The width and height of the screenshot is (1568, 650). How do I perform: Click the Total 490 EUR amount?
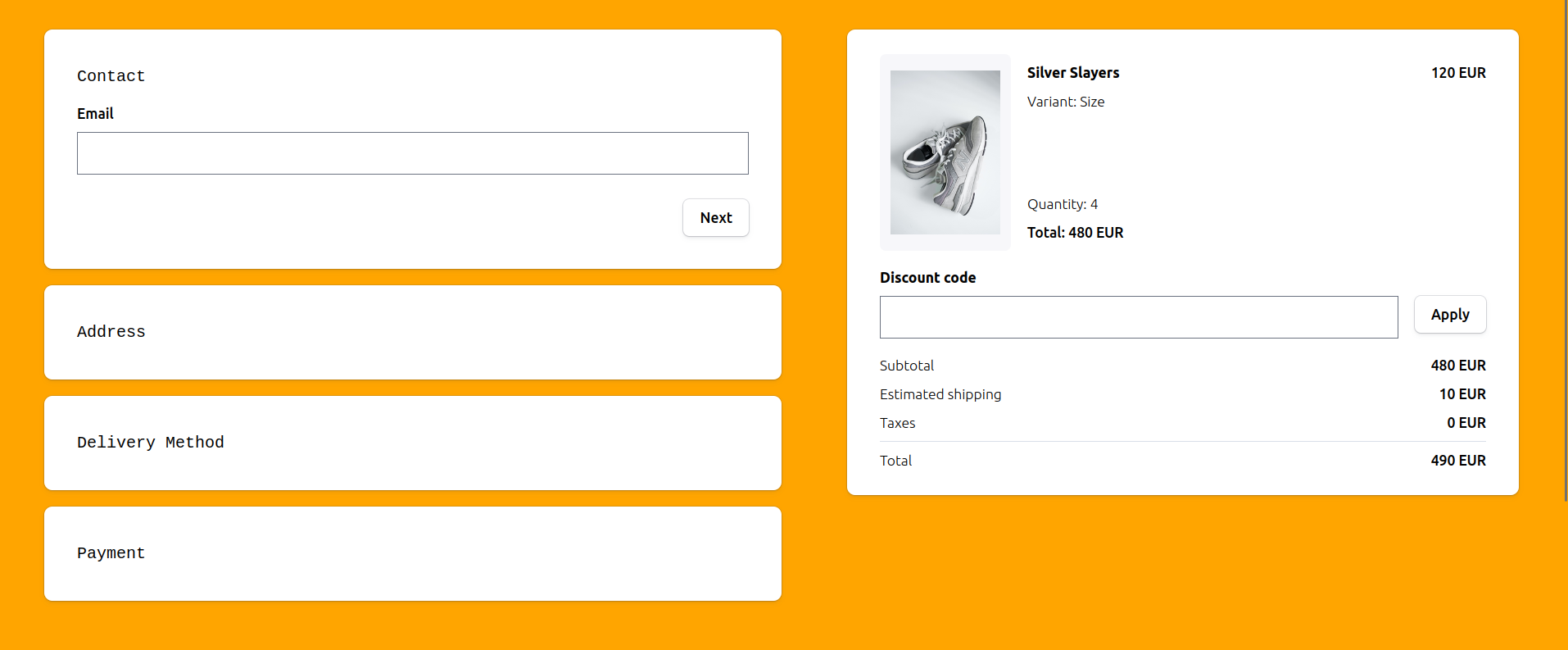coord(1457,461)
